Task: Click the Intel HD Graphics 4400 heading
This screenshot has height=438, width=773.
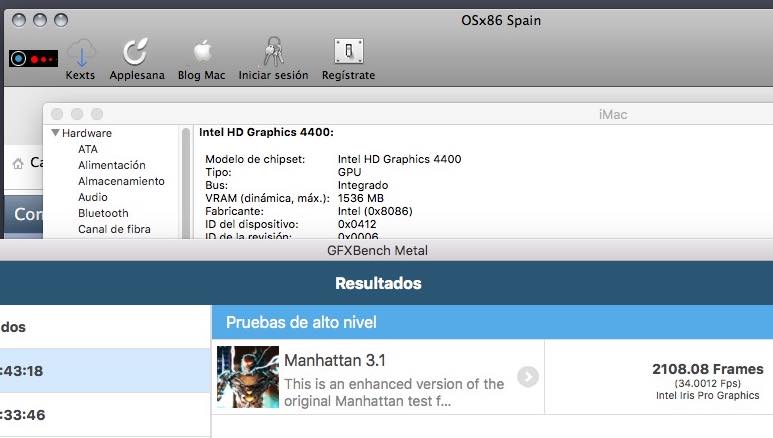Action: [266, 132]
